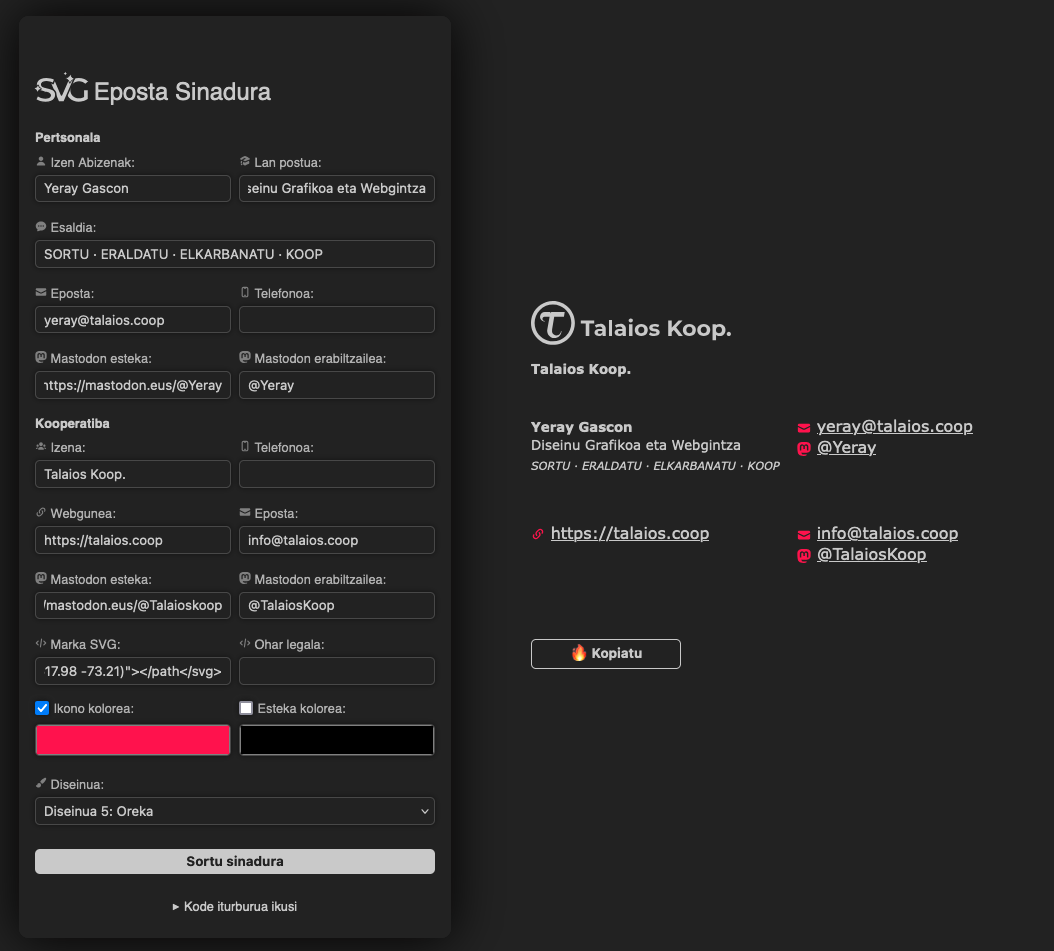Open the black link color swatch

[x=337, y=740]
